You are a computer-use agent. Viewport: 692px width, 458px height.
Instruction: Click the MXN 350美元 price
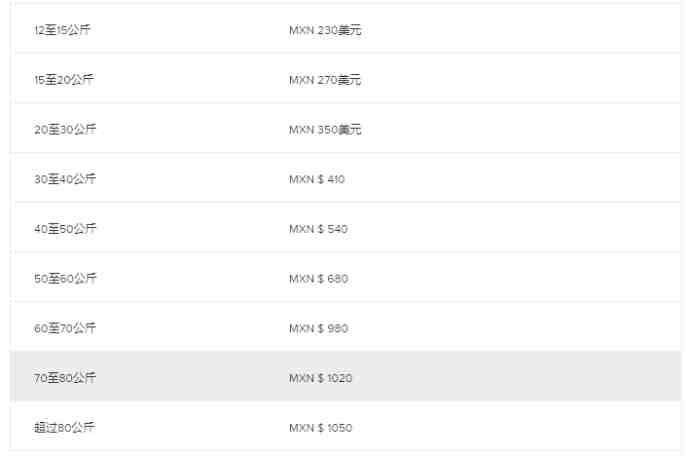pos(325,130)
